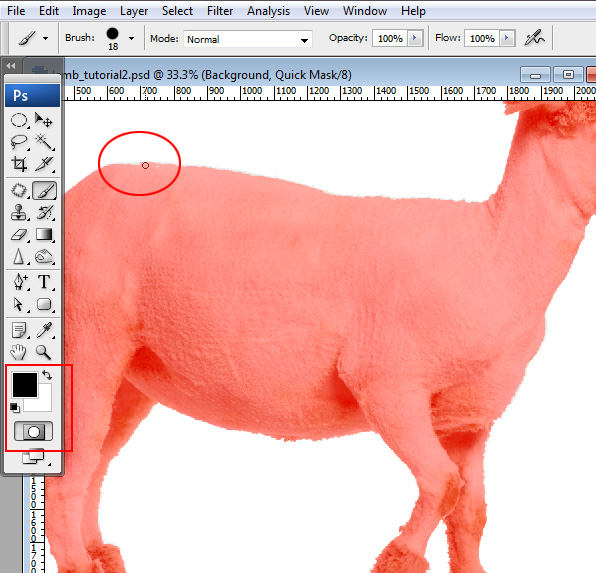Image resolution: width=596 pixels, height=573 pixels.
Task: Select the Type tool
Action: 44,283
